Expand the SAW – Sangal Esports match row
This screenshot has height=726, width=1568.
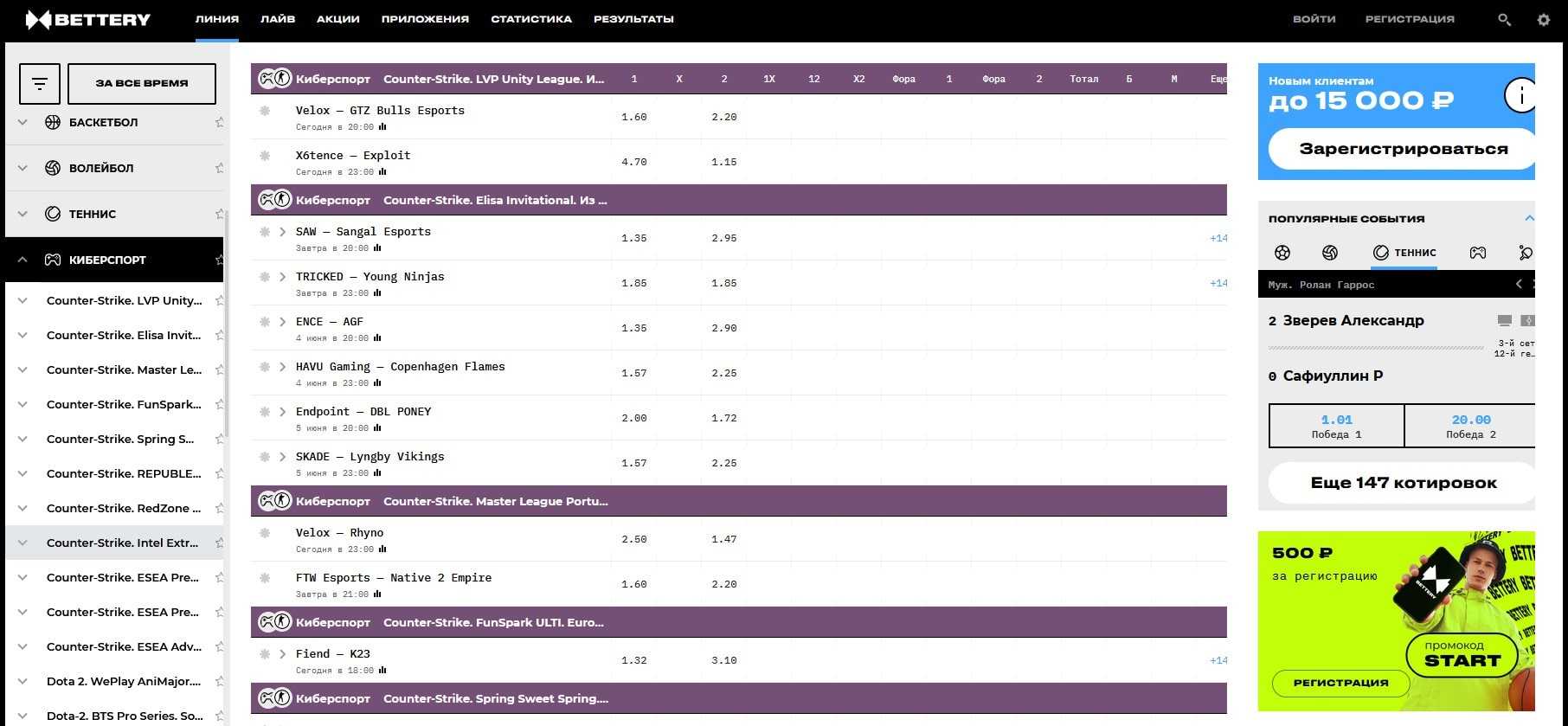click(283, 232)
